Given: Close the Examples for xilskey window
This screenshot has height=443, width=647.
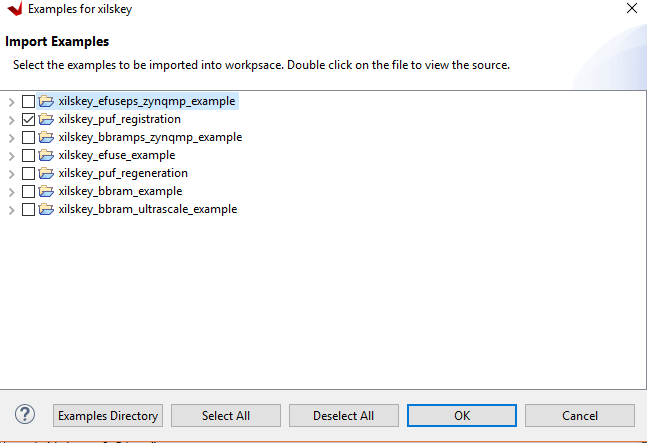Looking at the screenshot, I should click(x=631, y=8).
